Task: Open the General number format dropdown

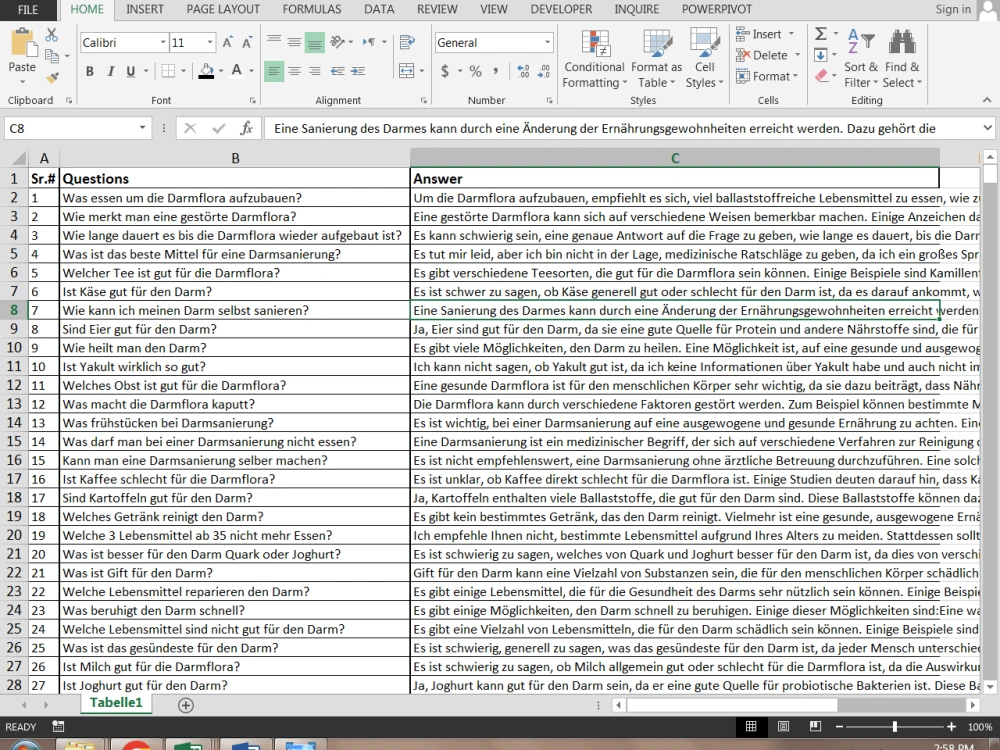Action: click(x=547, y=43)
